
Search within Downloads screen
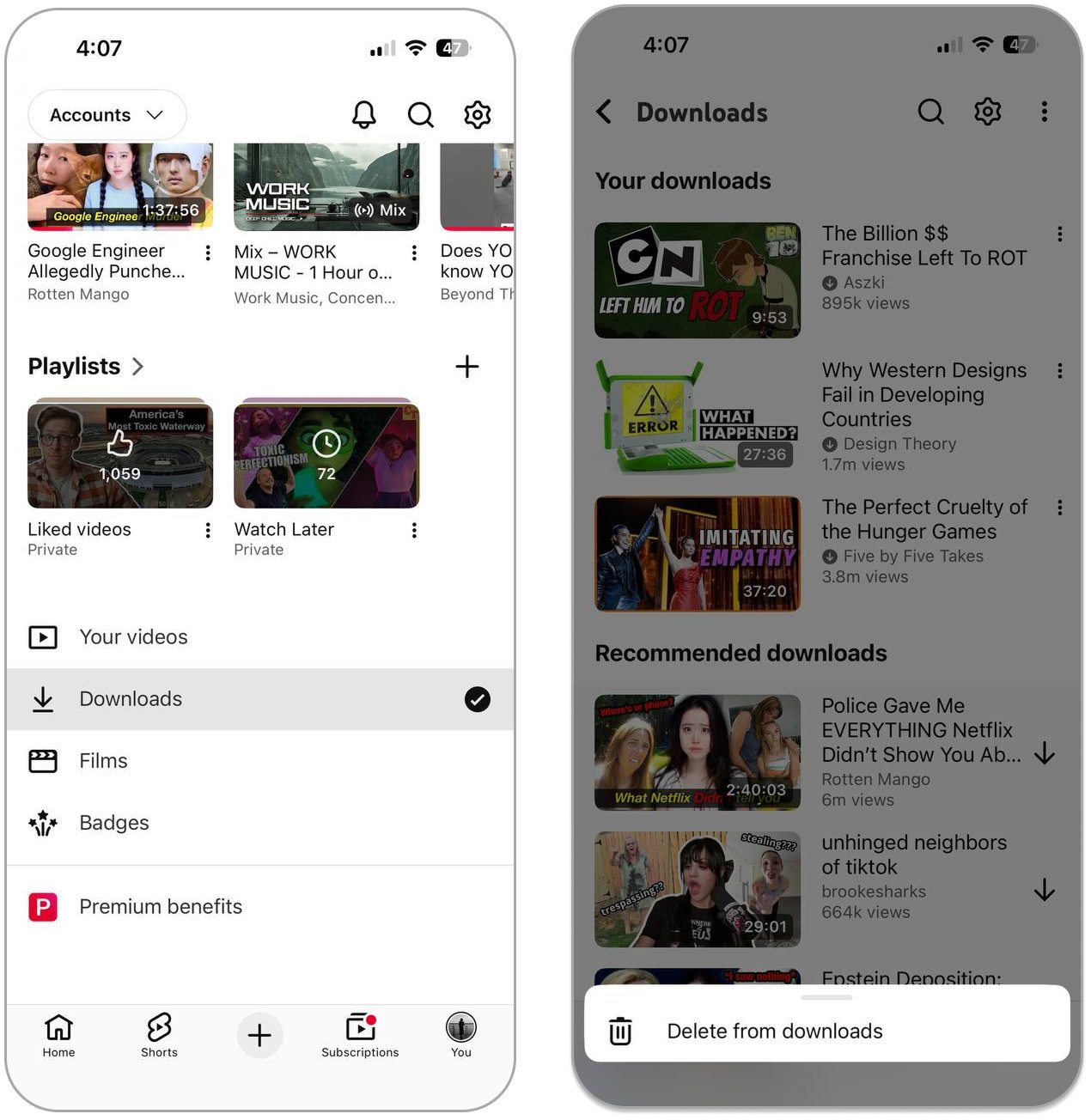[x=930, y=111]
